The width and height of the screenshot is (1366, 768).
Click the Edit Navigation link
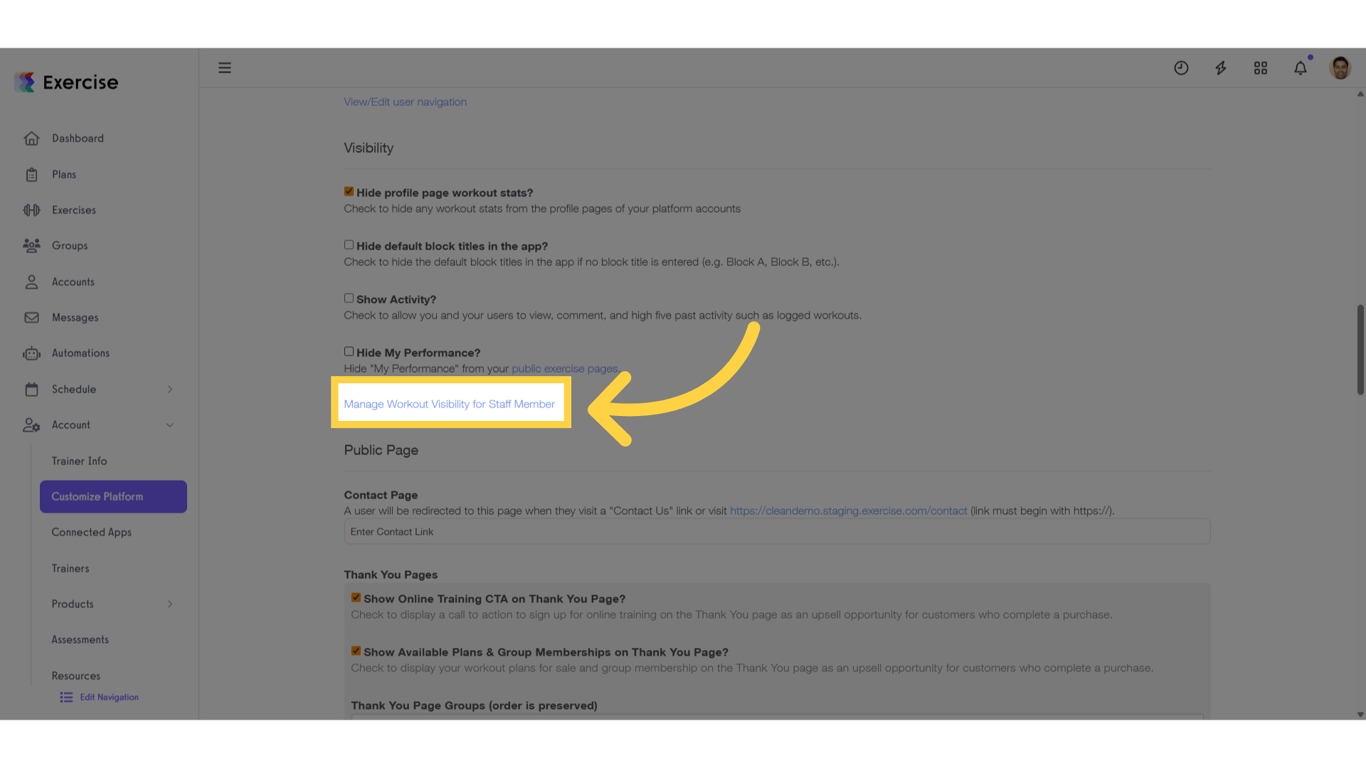point(109,697)
